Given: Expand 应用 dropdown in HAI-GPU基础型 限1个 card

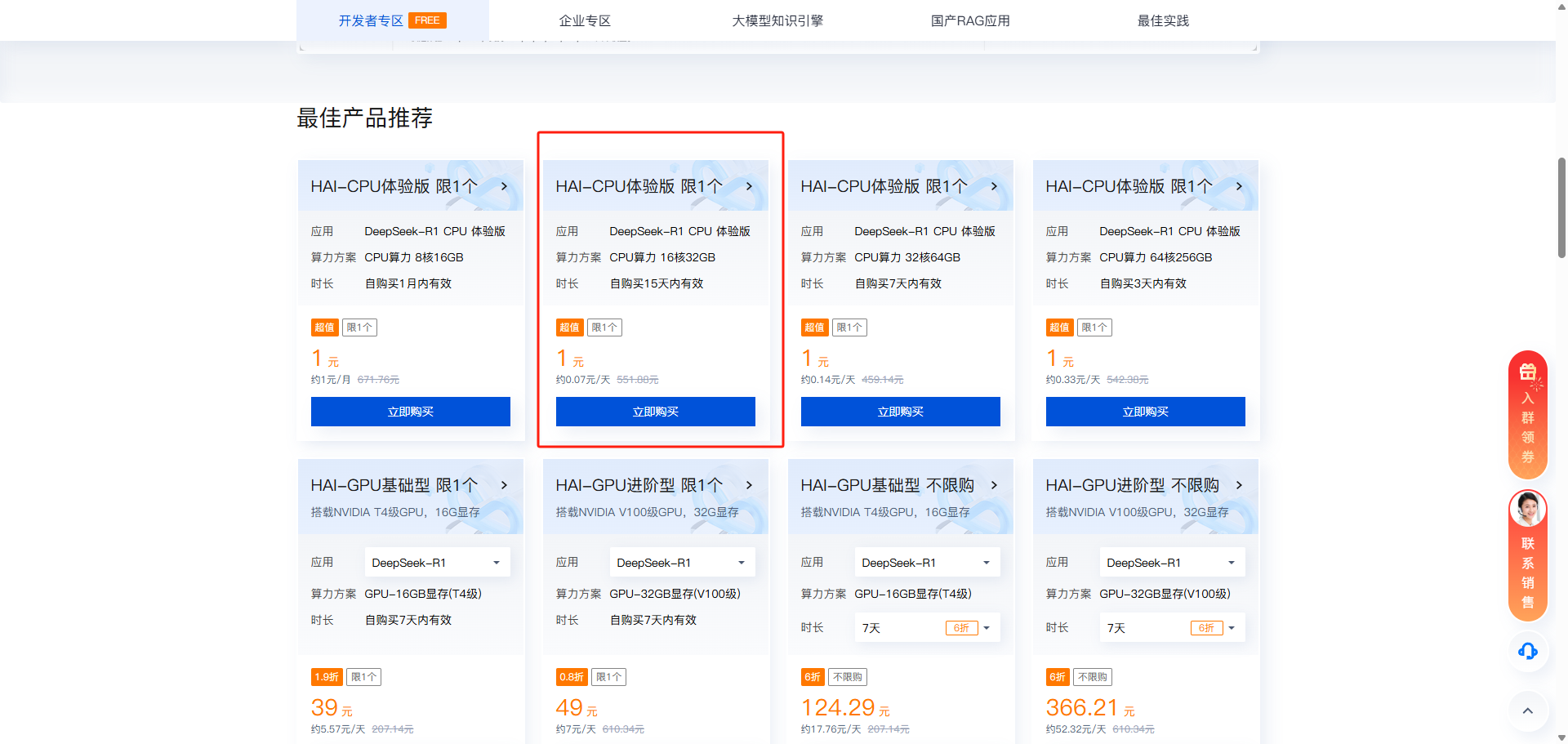Looking at the screenshot, I should pyautogui.click(x=437, y=563).
